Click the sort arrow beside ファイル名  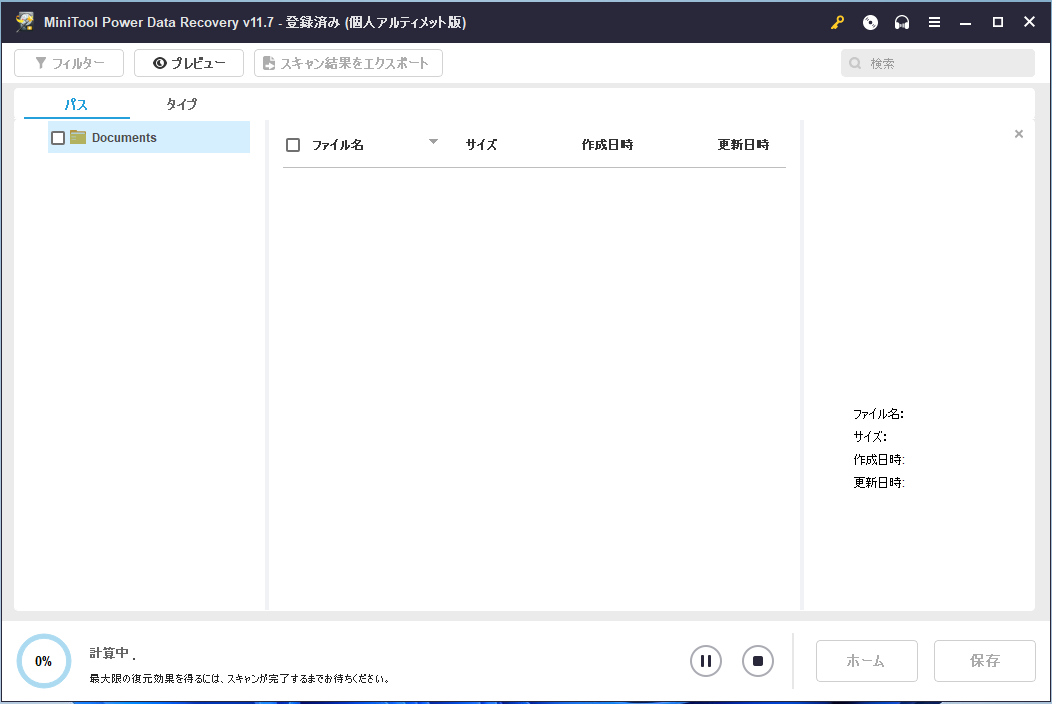coord(433,142)
